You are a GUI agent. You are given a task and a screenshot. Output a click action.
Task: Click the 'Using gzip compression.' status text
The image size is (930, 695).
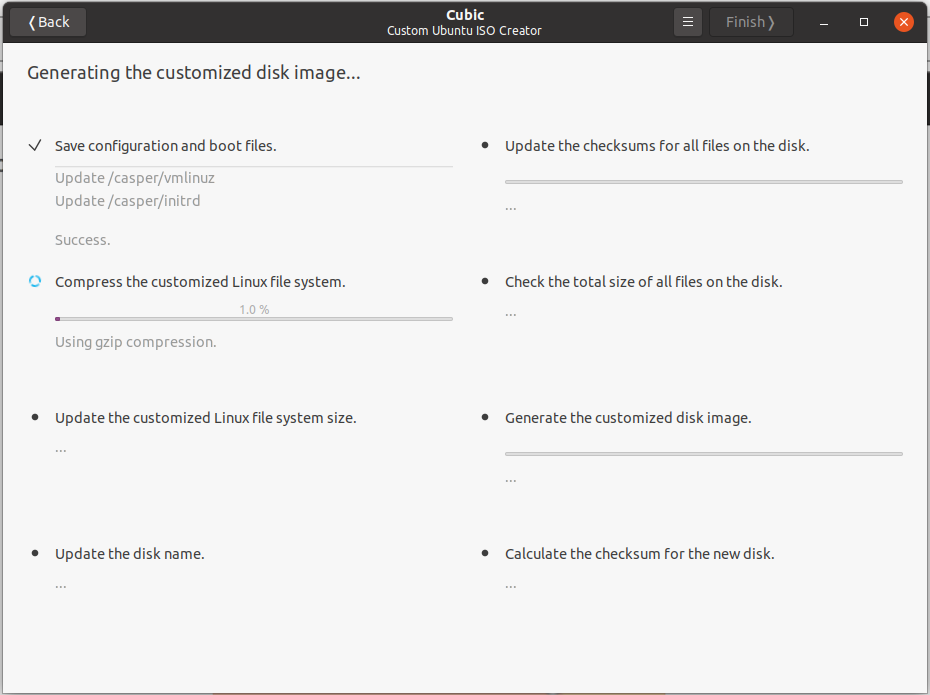(135, 342)
